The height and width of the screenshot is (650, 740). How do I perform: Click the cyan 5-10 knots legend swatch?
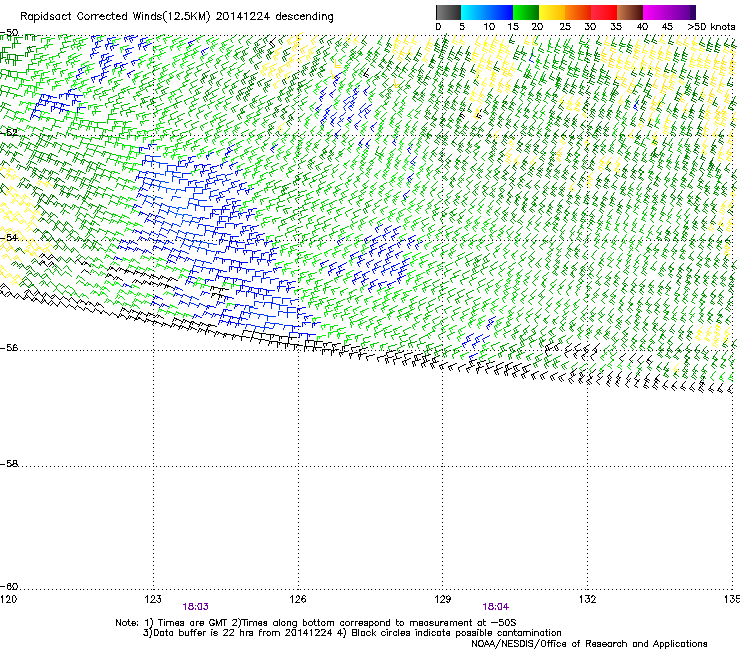[x=474, y=12]
